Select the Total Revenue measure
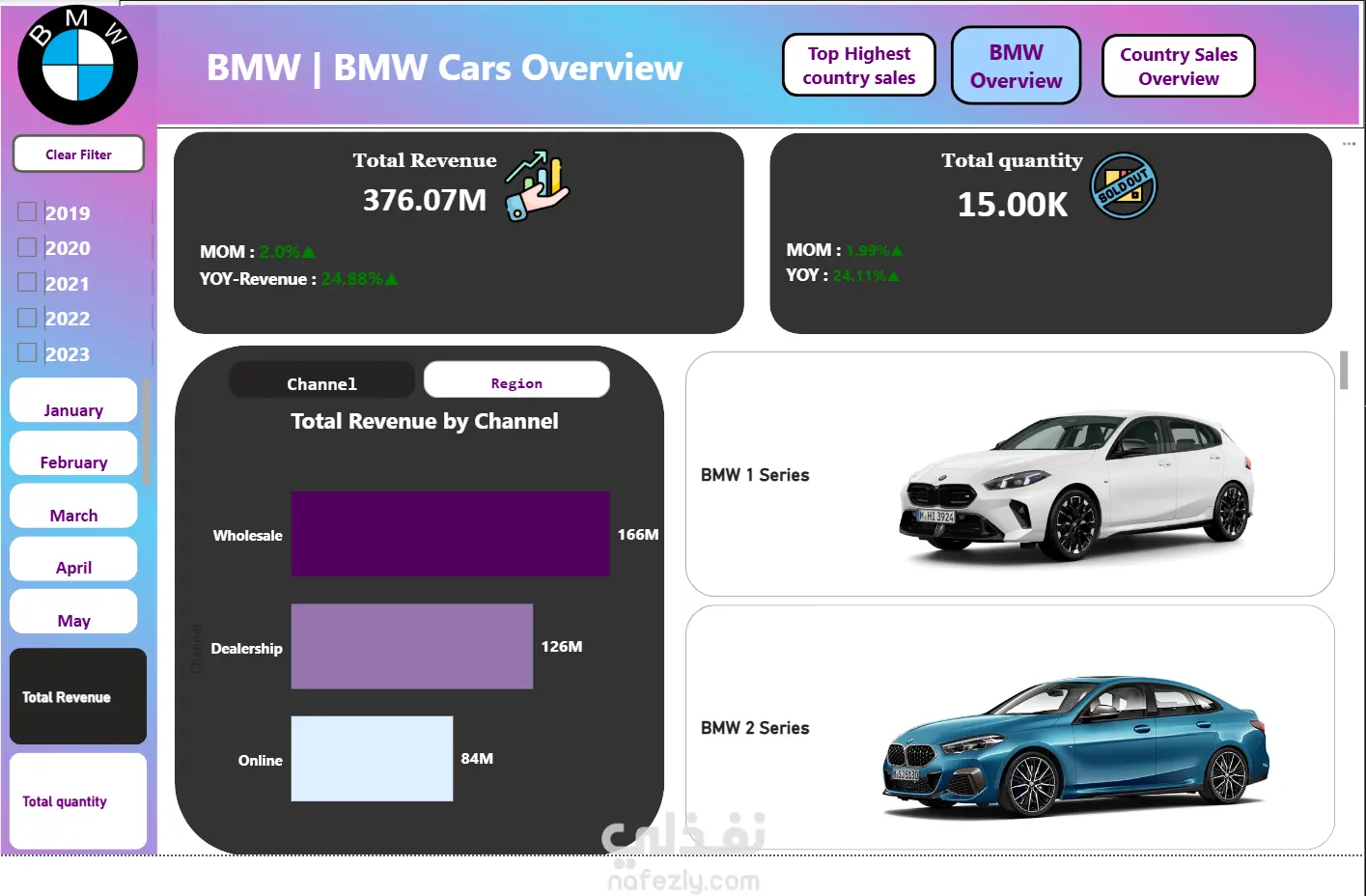The image size is (1366, 896). click(x=78, y=696)
